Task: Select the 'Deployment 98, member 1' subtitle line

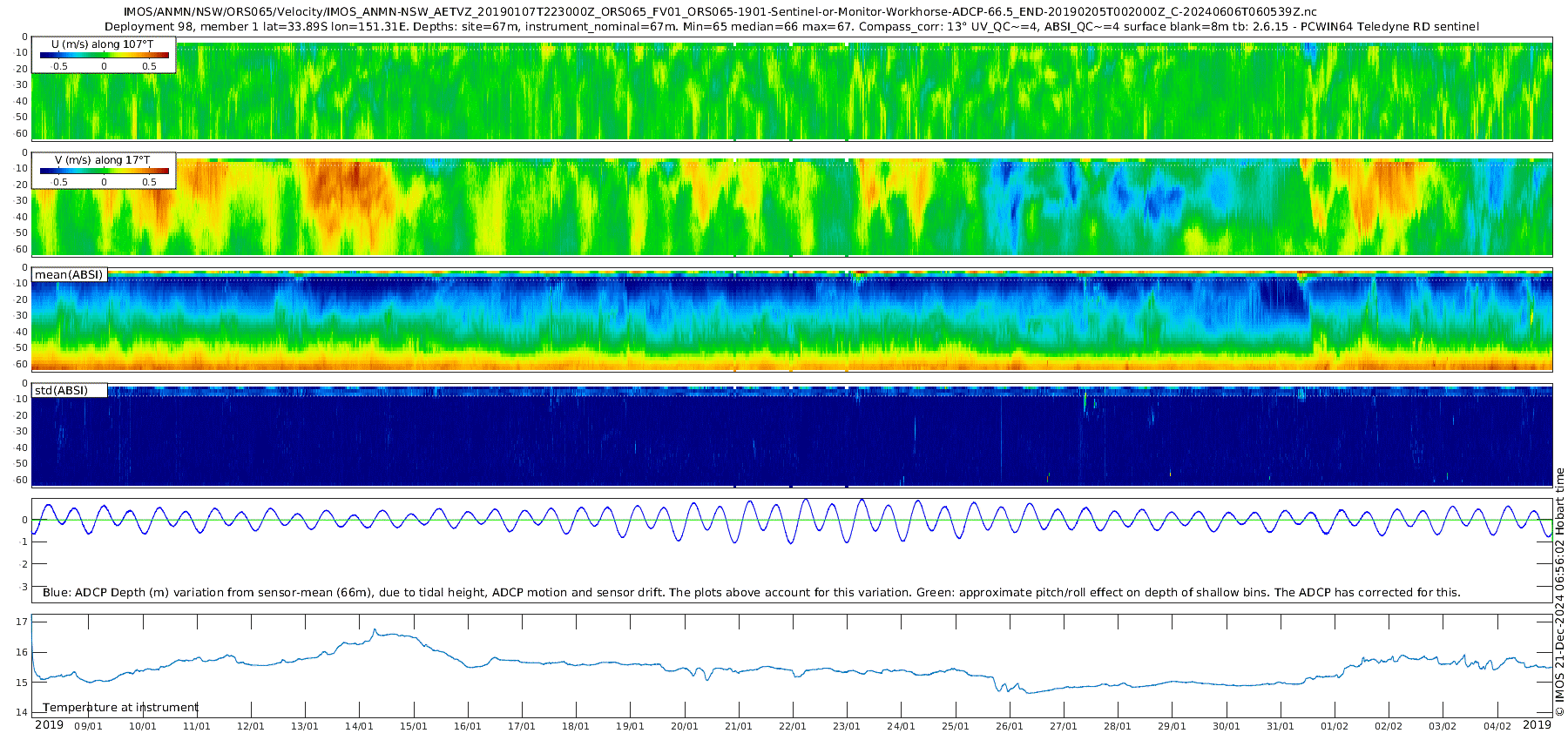Action: click(x=792, y=26)
